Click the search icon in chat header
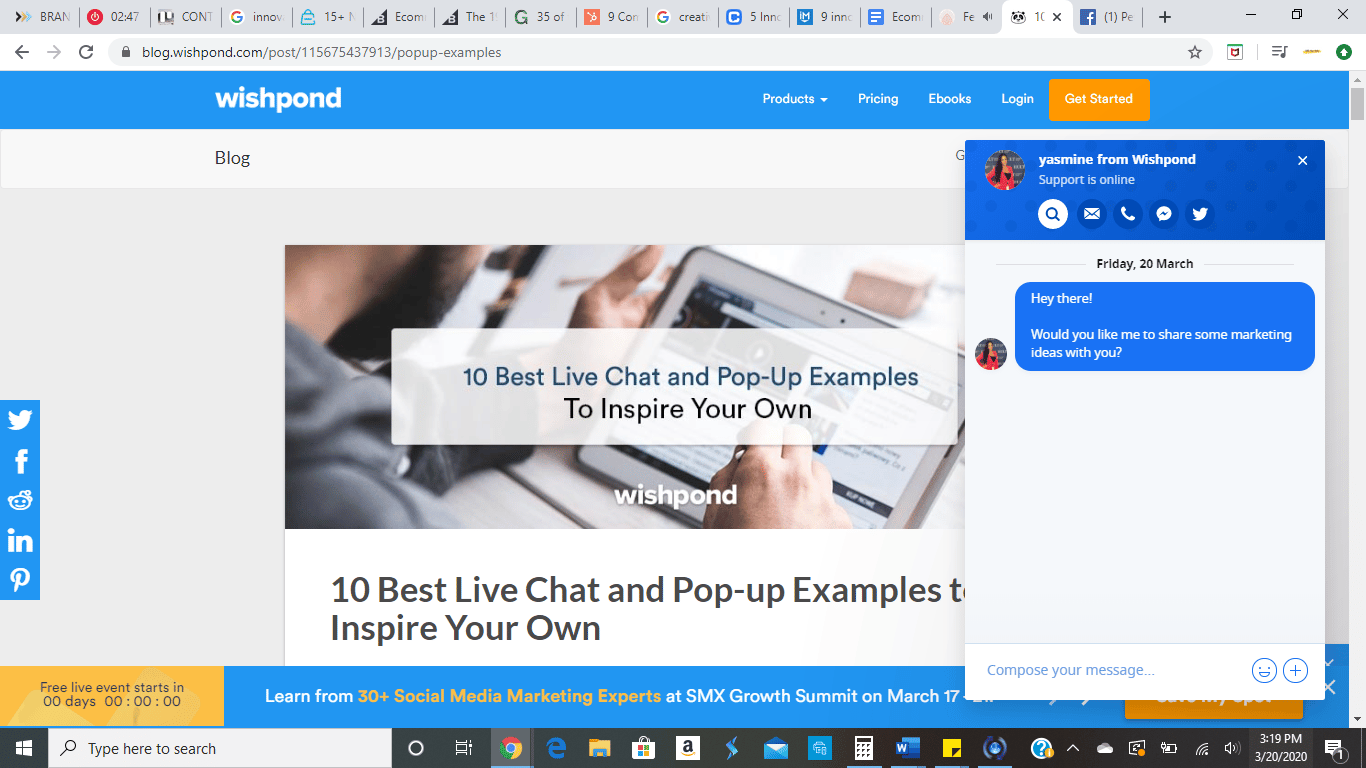The height and width of the screenshot is (768, 1366). tap(1053, 214)
